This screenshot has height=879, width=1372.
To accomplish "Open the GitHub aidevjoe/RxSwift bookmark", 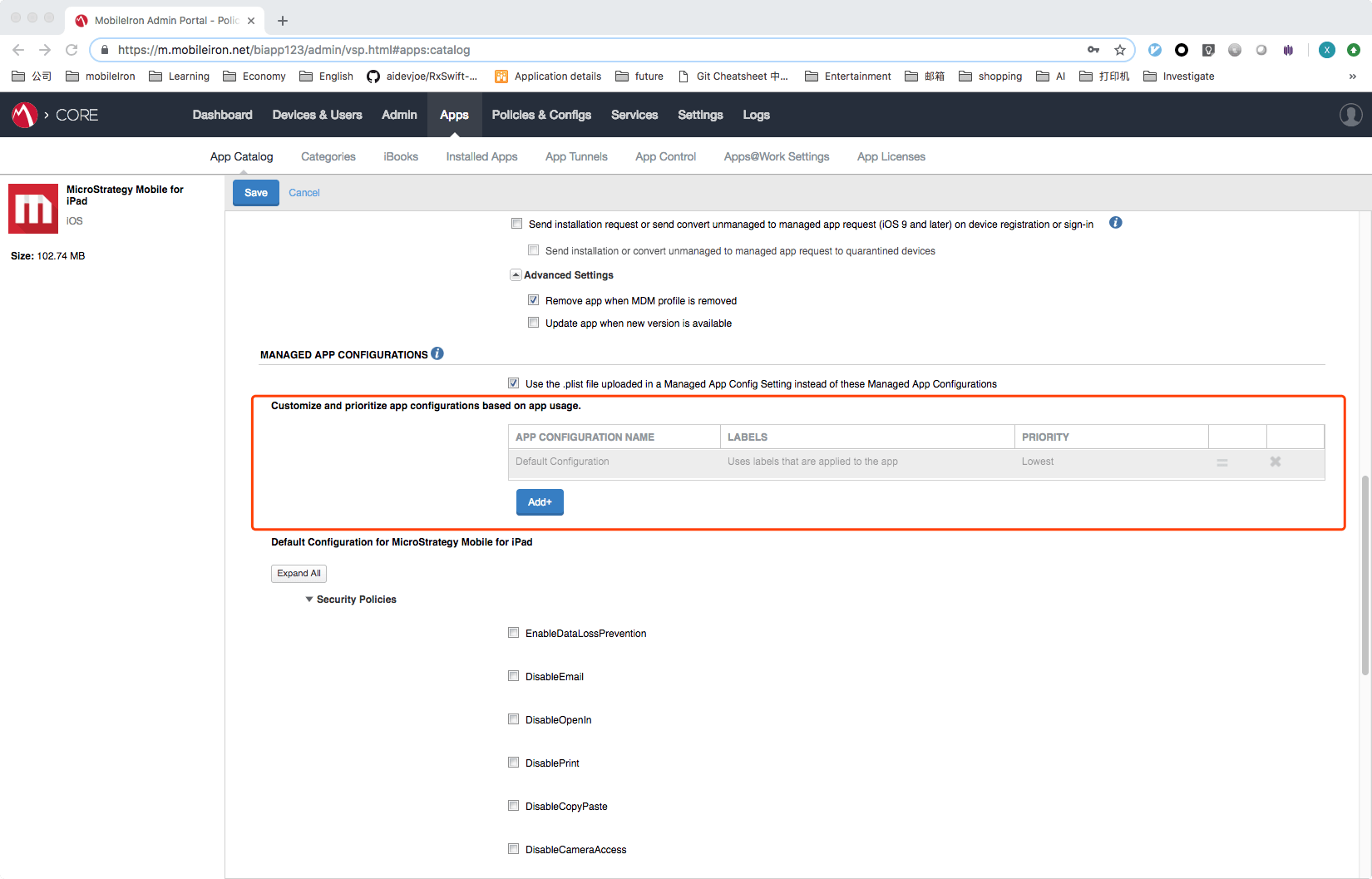I will [x=422, y=77].
